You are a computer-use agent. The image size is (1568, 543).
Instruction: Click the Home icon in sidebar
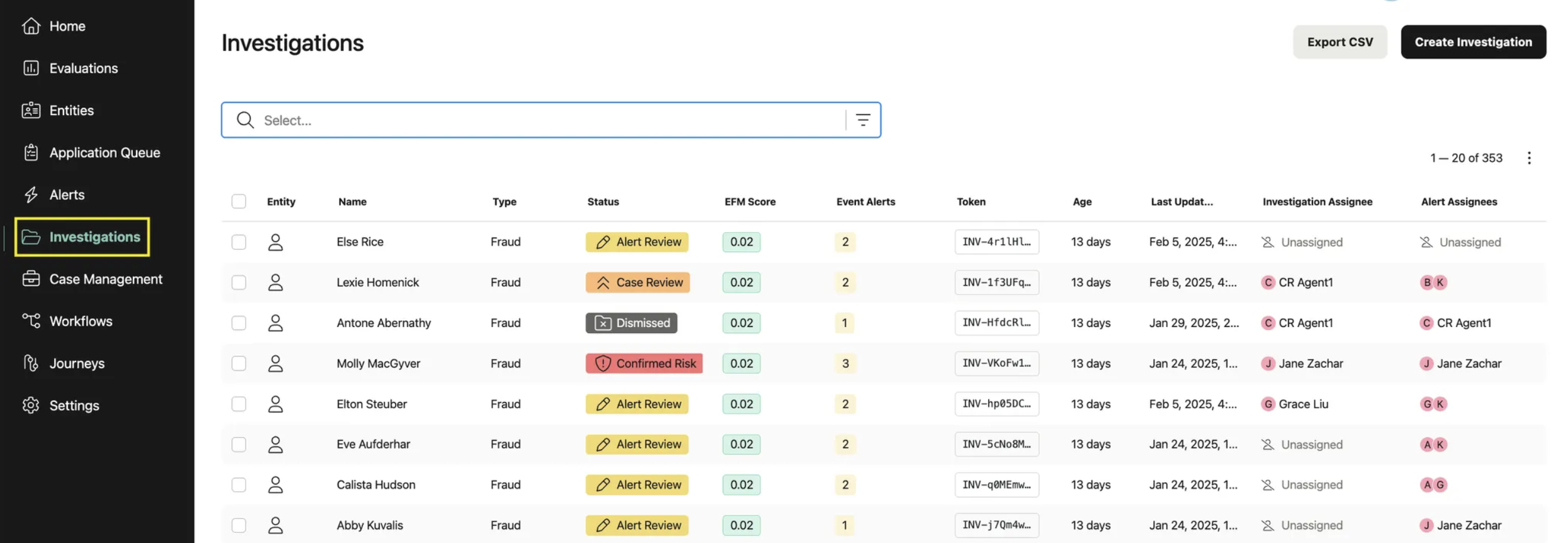coord(31,26)
